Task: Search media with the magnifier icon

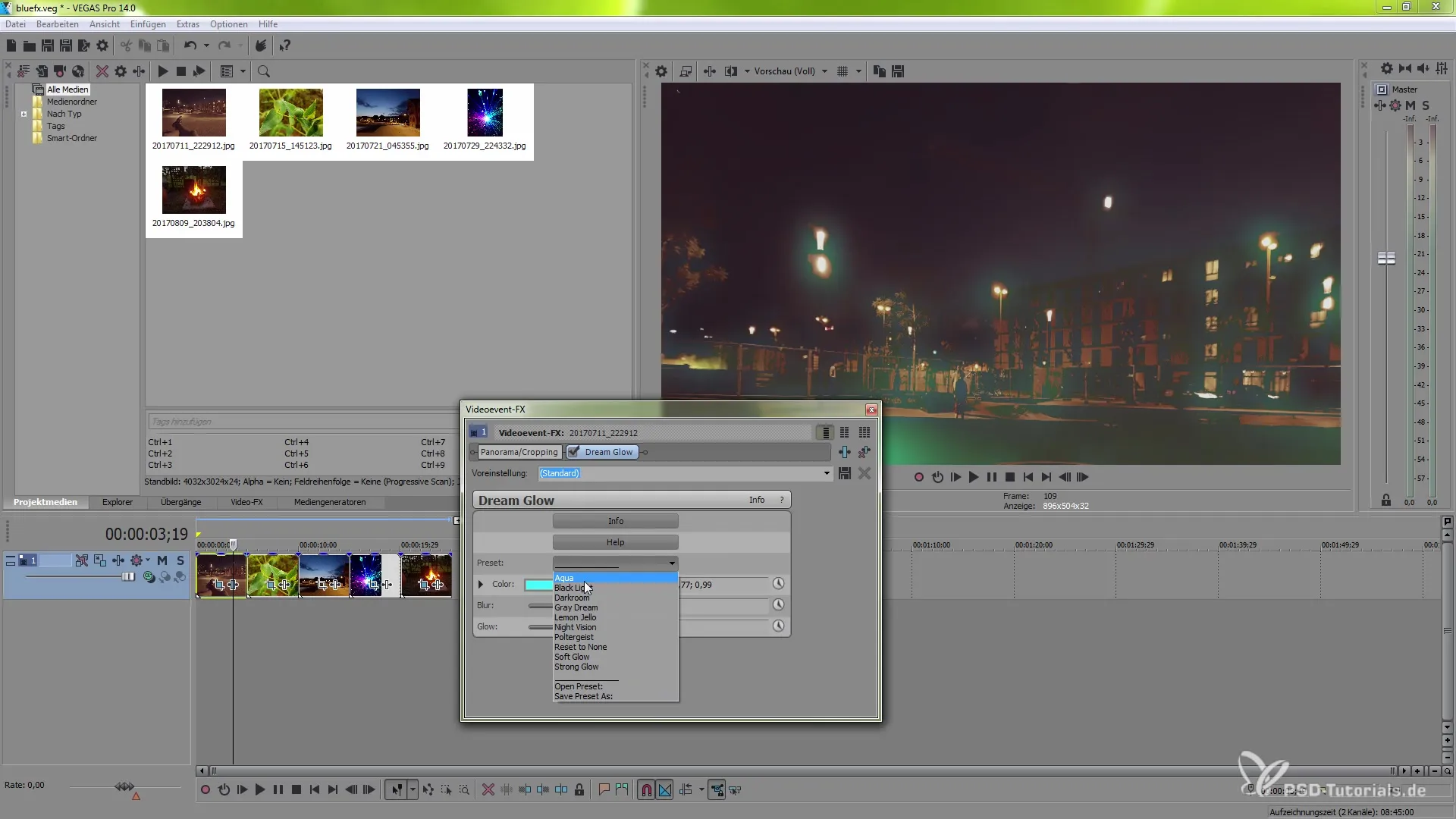Action: click(264, 71)
